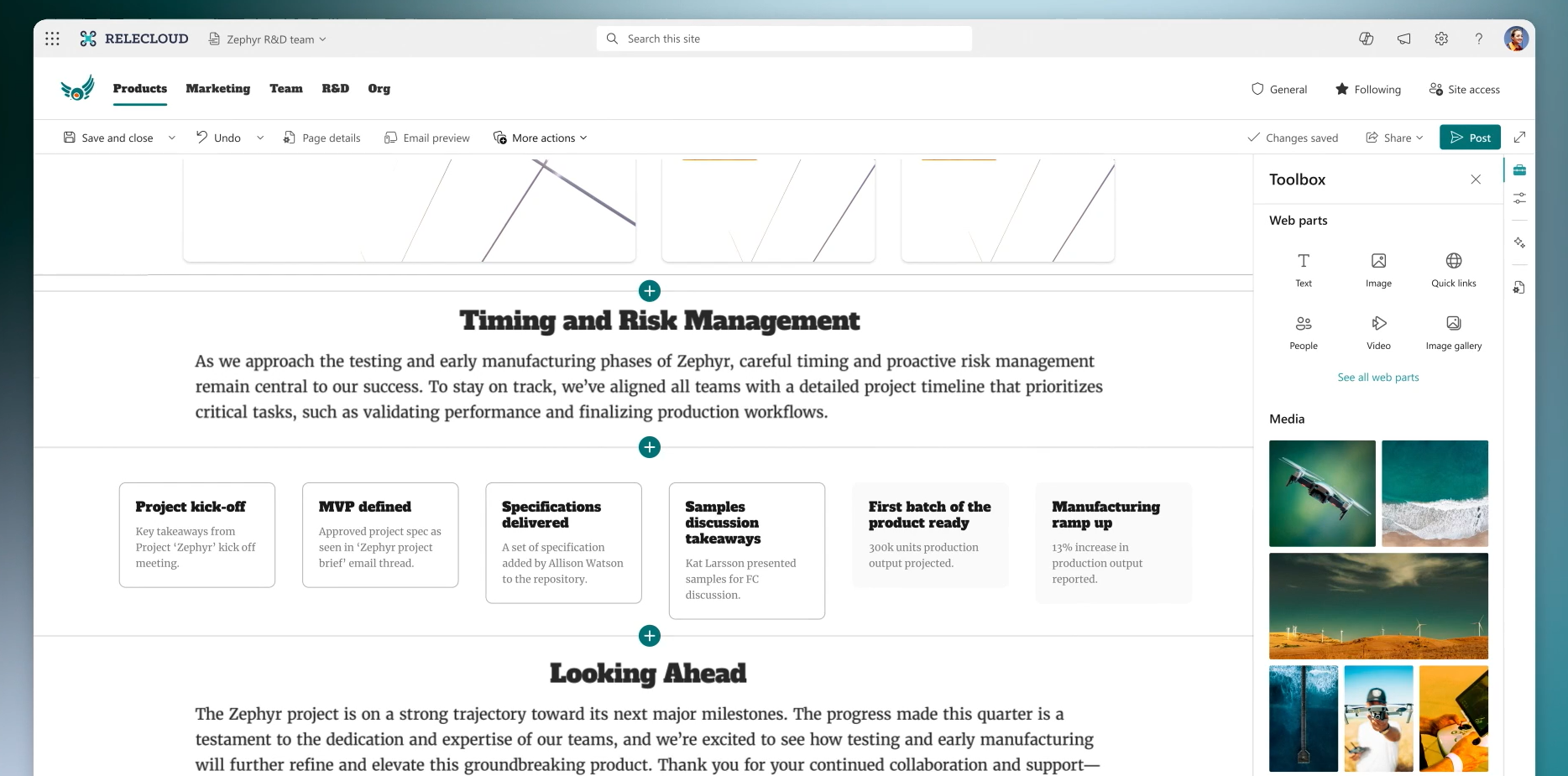The width and height of the screenshot is (1568, 776).
Task: Expand the Save and close dropdown arrow
Action: tap(172, 138)
